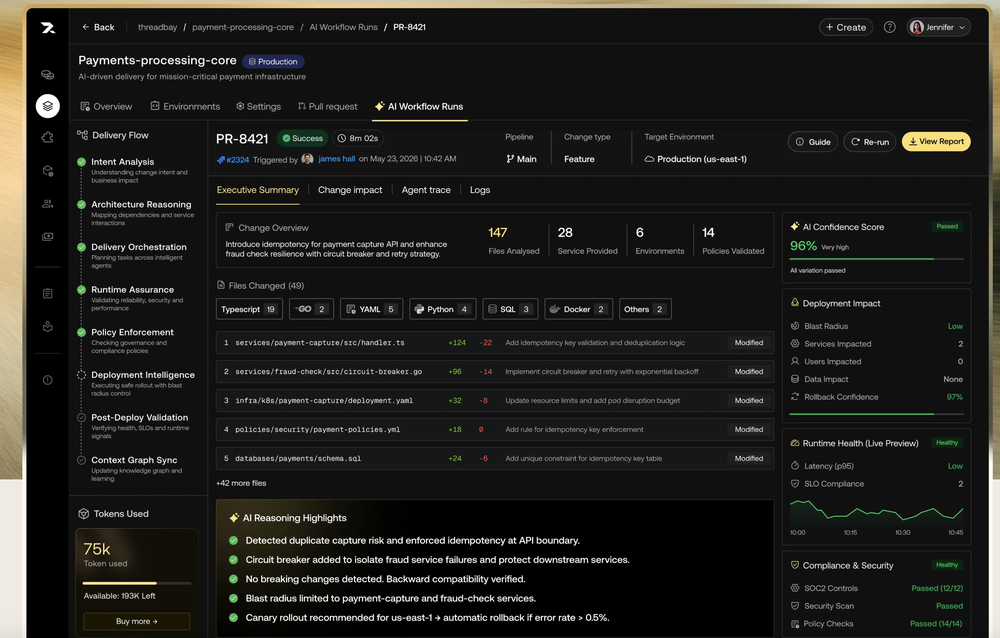
Task: Click the AI Workflow Runs breadcrumb
Action: 344,27
